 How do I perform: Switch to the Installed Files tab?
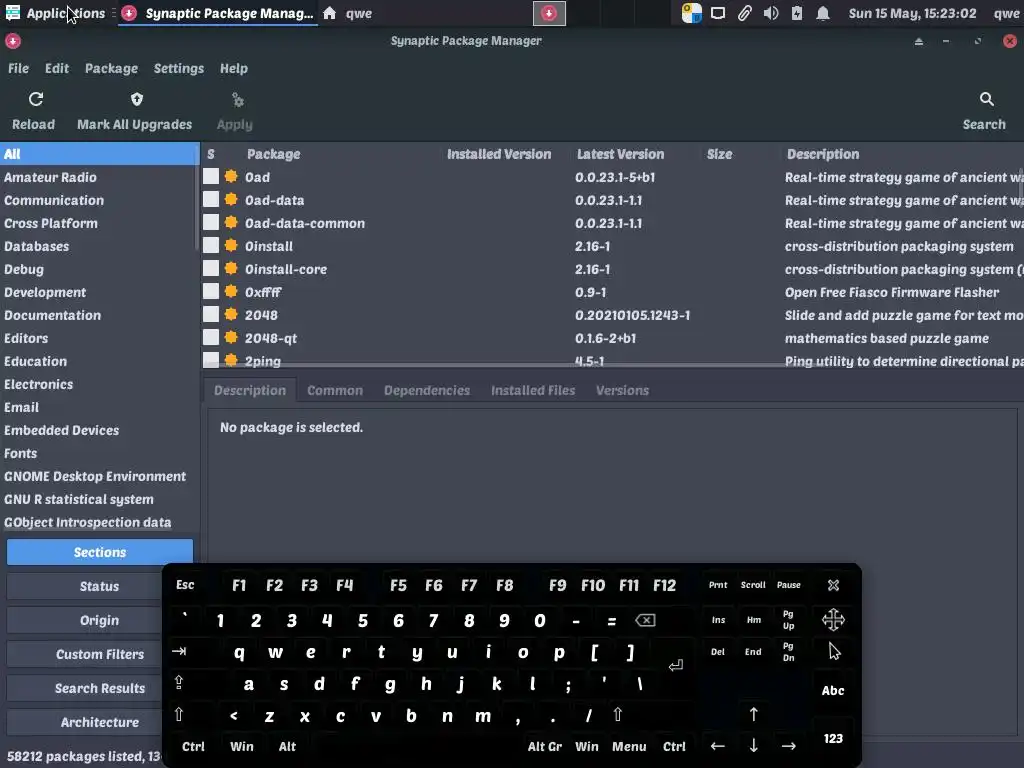[x=533, y=390]
